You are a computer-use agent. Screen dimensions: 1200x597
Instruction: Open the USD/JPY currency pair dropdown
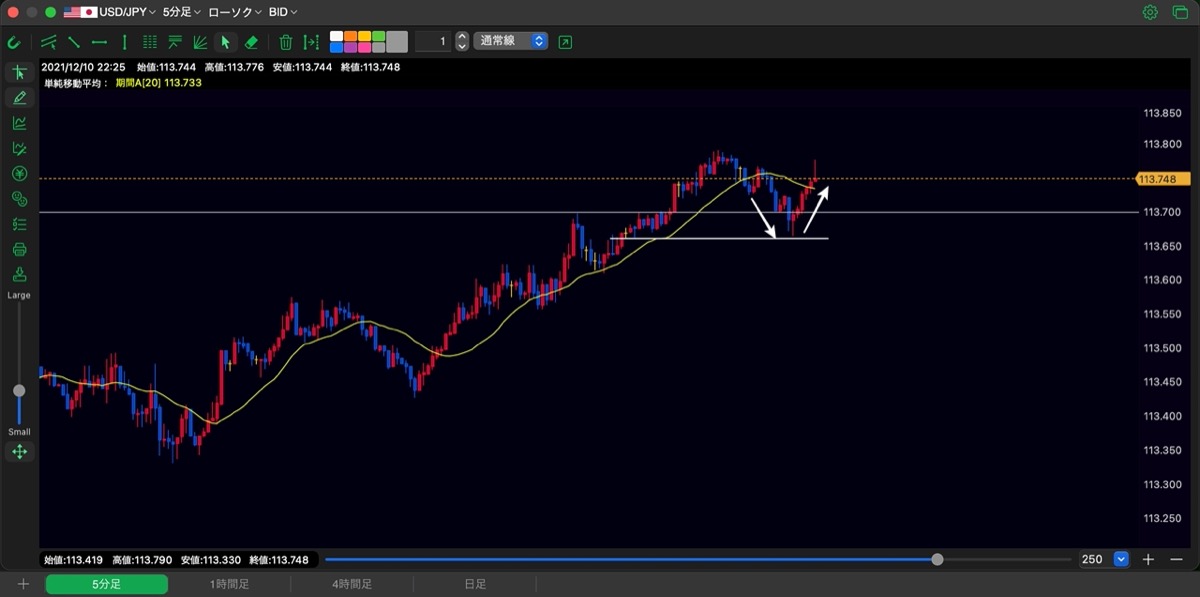[108, 12]
